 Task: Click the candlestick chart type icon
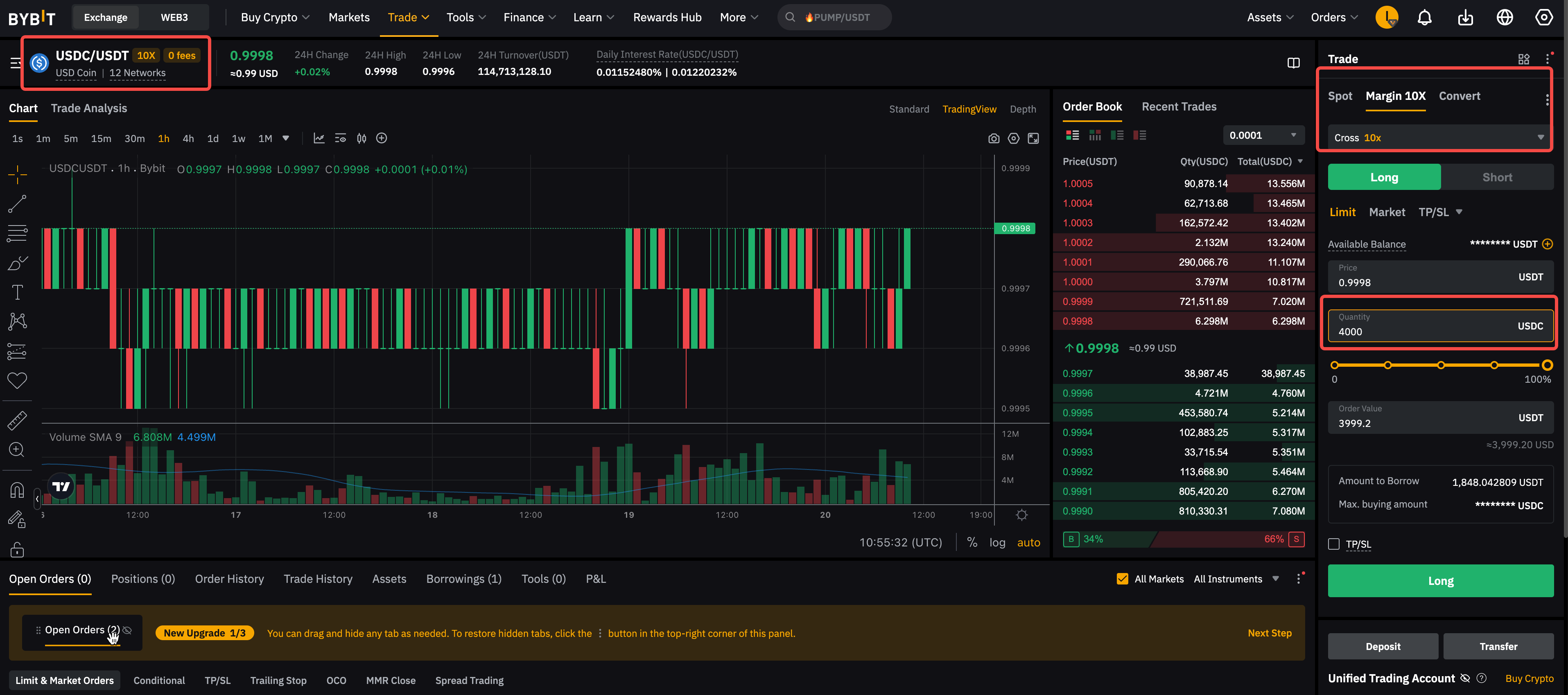[x=361, y=138]
